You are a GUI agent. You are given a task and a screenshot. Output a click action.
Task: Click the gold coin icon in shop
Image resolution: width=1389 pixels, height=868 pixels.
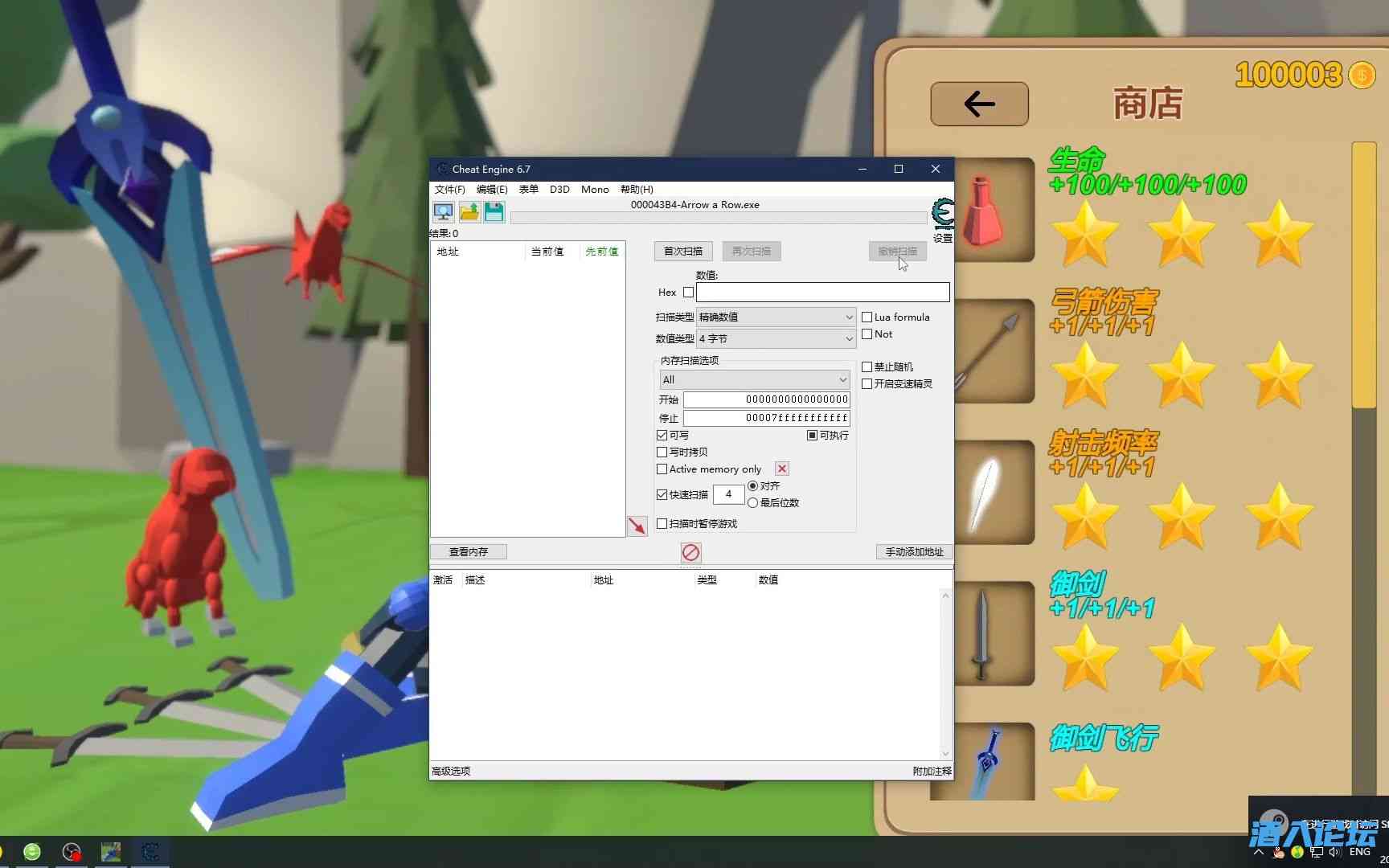(1362, 76)
